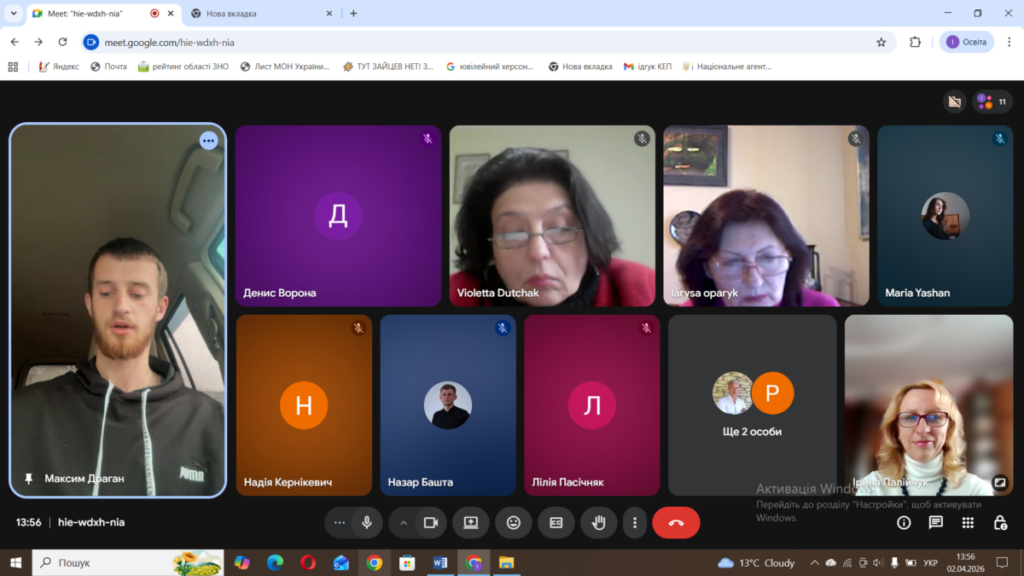1024x576 pixels.
Task: Open more options three-dot menu in call bar
Action: click(634, 522)
